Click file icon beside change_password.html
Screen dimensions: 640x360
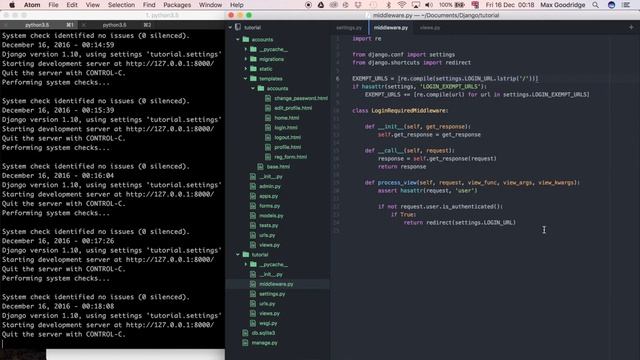click(x=268, y=98)
